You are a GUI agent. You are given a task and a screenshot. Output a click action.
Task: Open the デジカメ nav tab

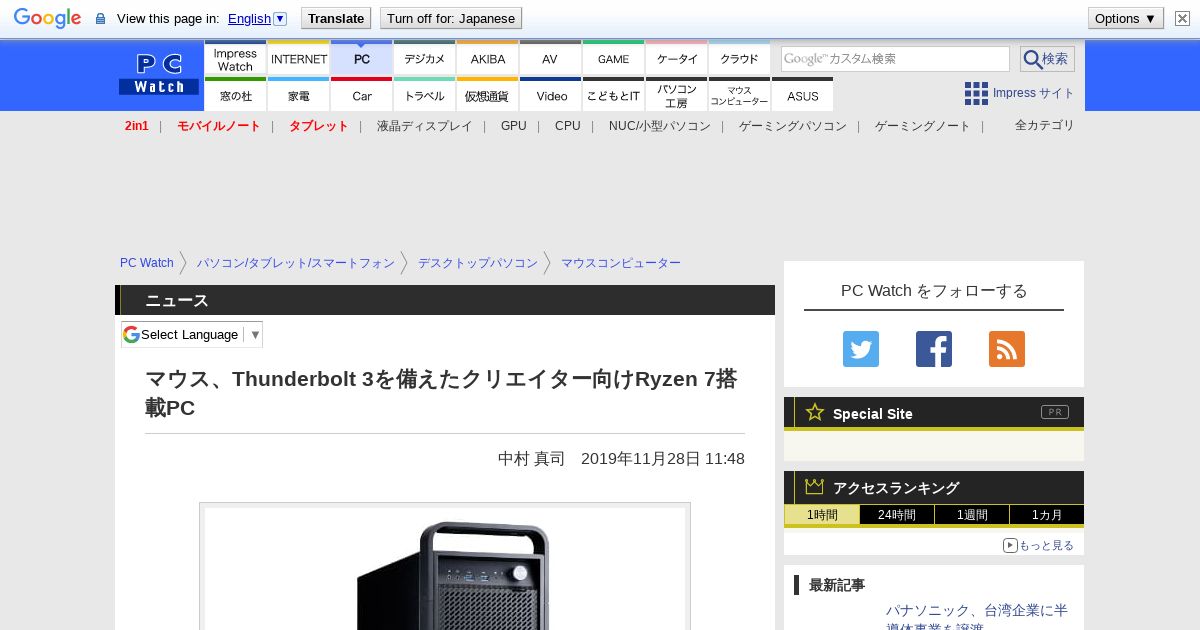[425, 59]
